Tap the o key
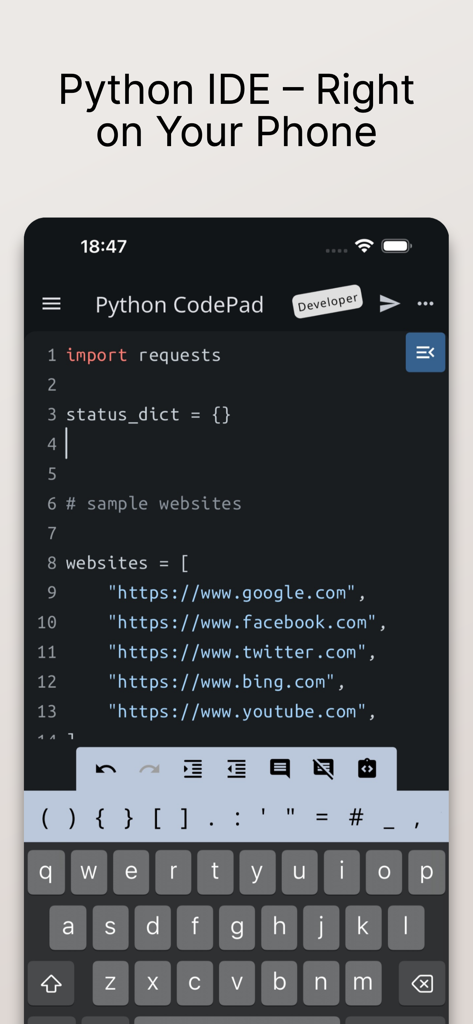The width and height of the screenshot is (473, 1024). [x=384, y=872]
